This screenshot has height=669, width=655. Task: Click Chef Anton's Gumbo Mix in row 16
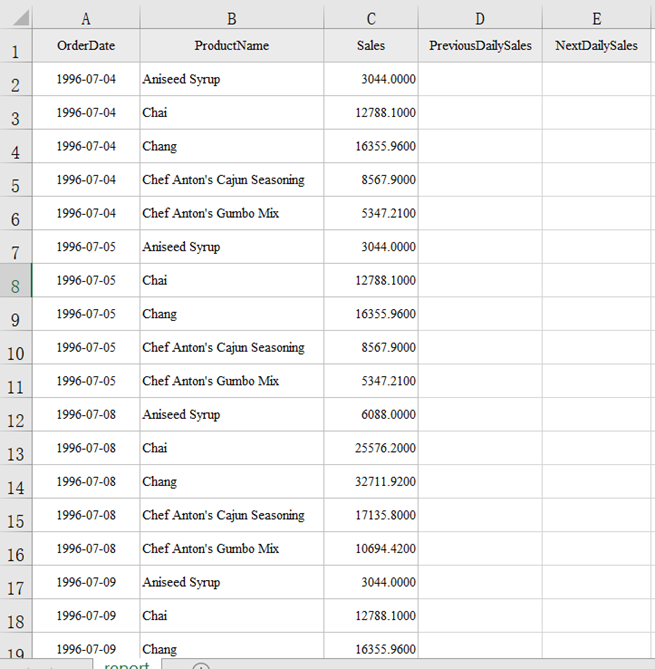pos(211,549)
